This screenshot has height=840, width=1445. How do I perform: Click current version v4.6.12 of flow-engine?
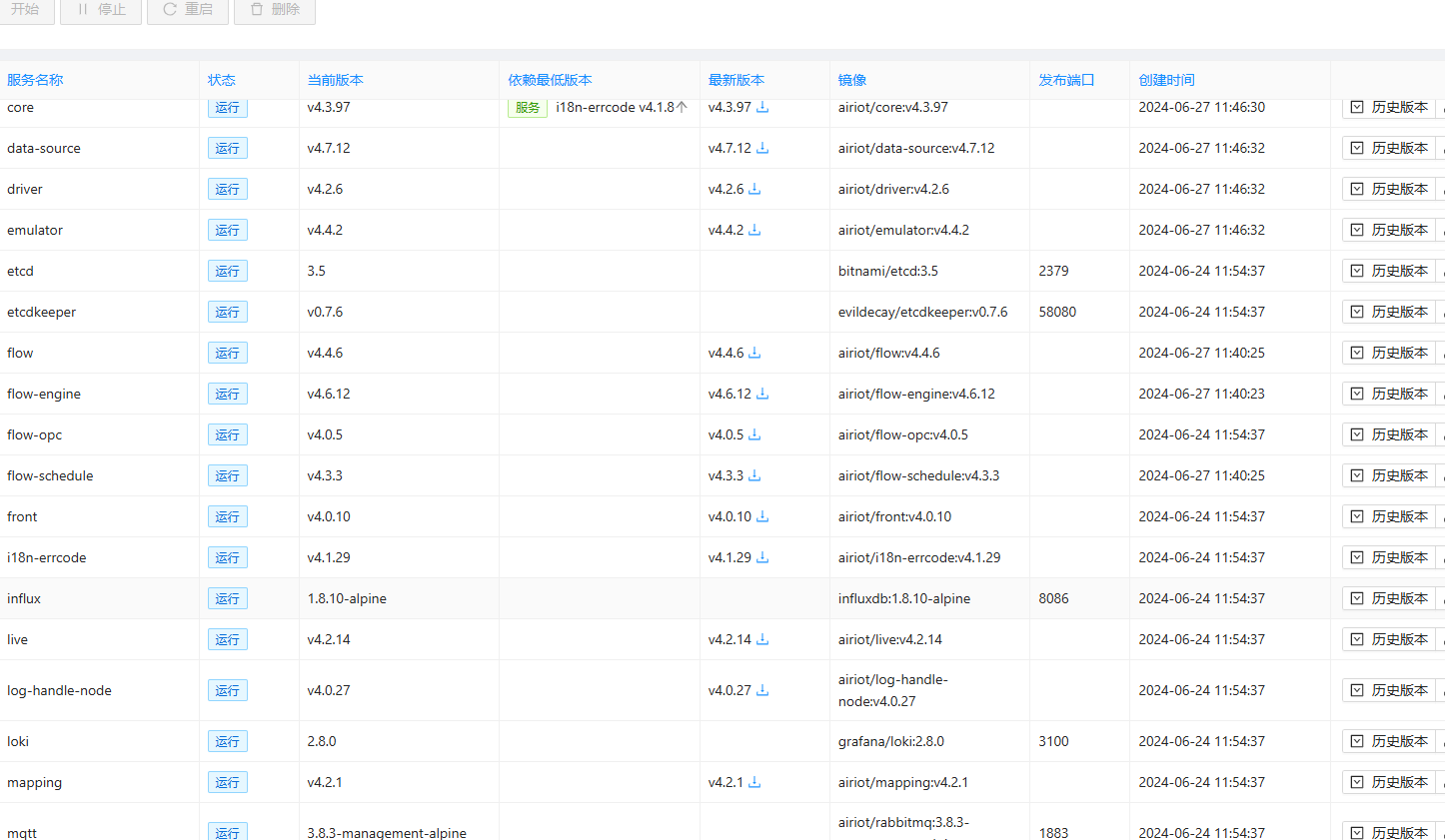pos(329,394)
